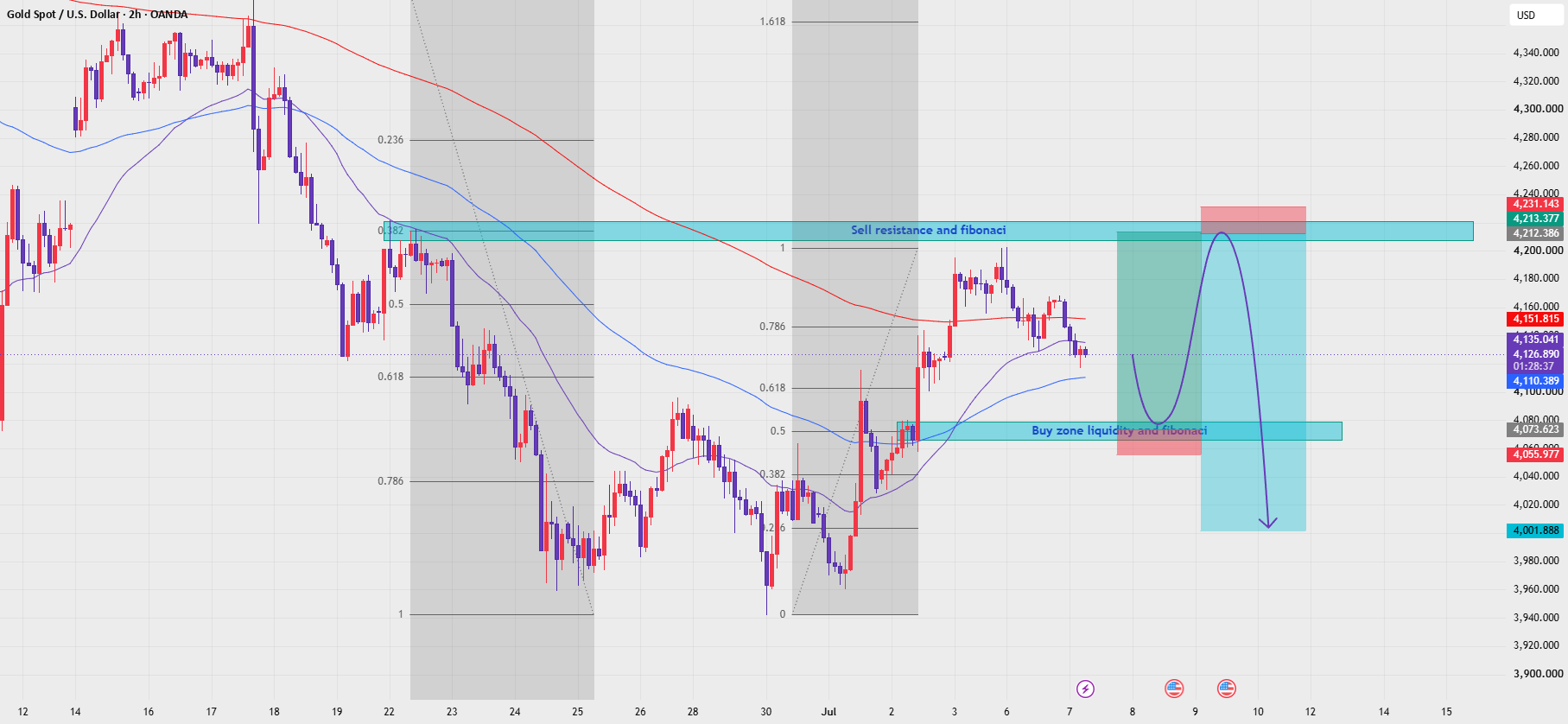Open the second US flag economic event
This screenshot has height=724, width=1568.
point(1226,689)
